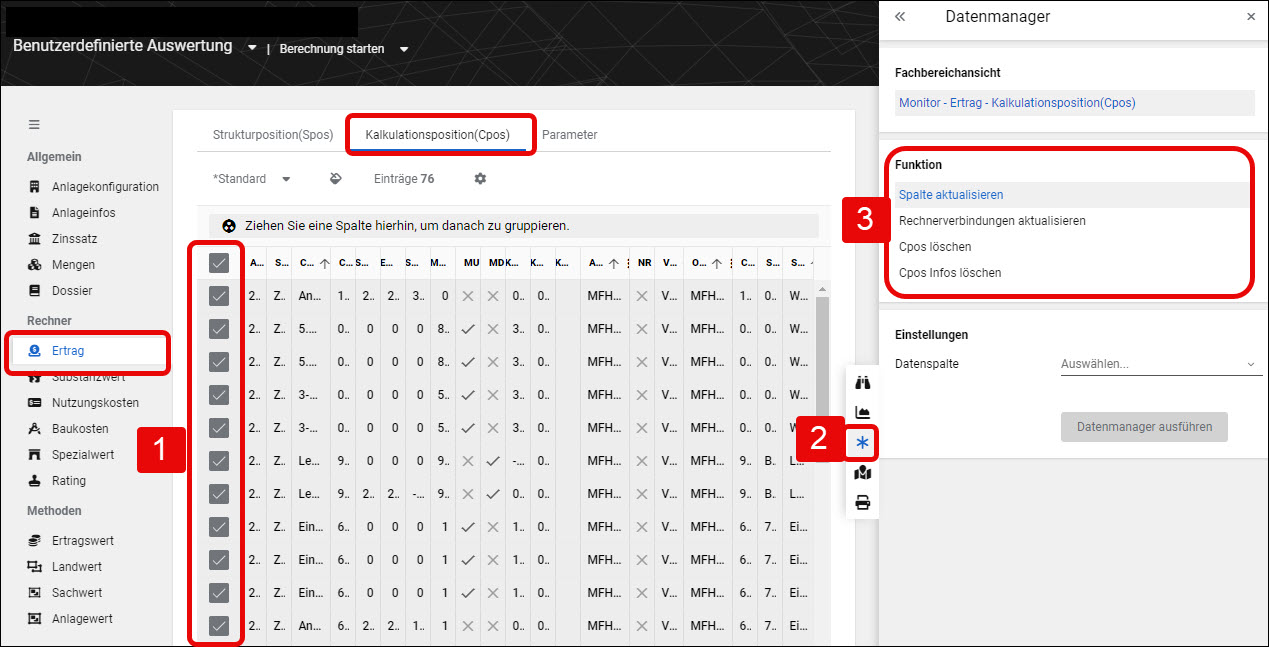The image size is (1269, 647).
Task: Open table settings gear icon
Action: [x=480, y=179]
